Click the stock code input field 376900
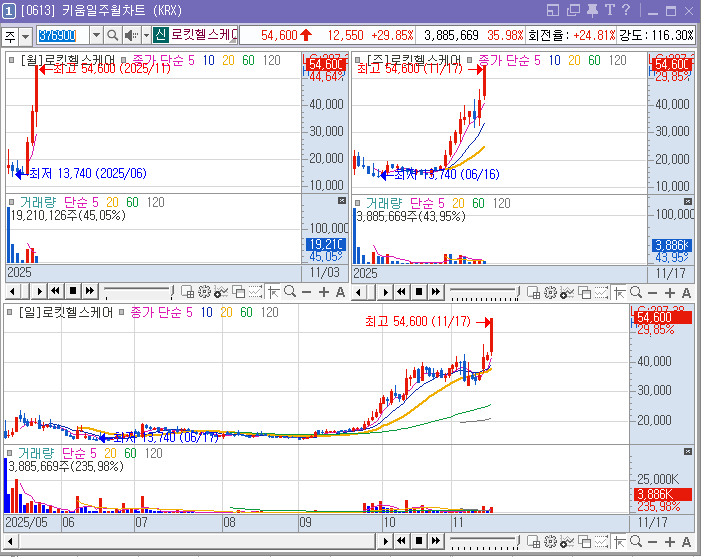Screen dimensions: 701x557 click(63, 35)
